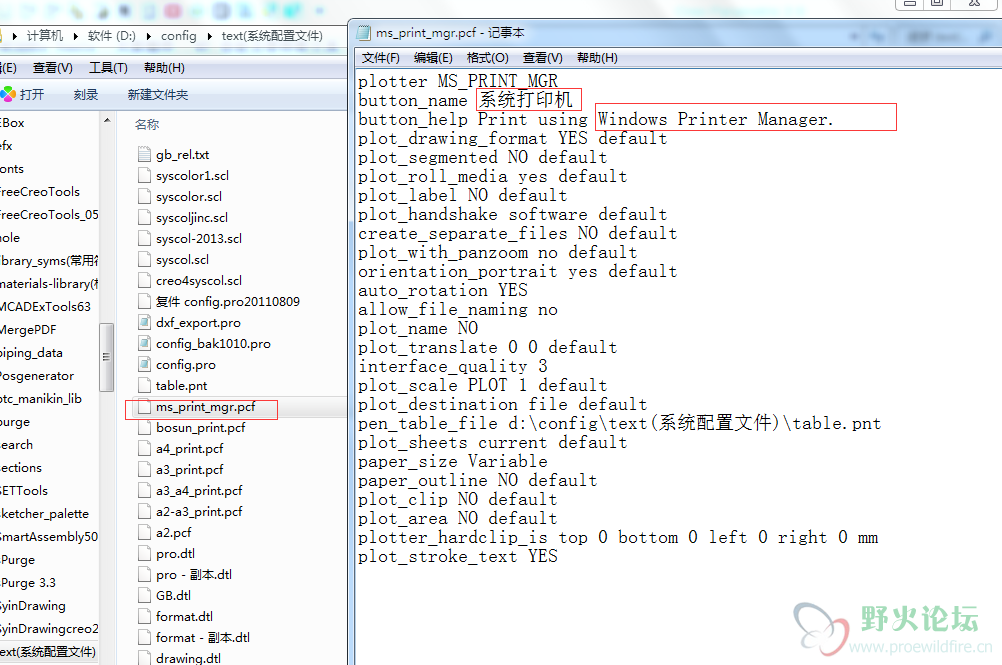Click 软件 (D:) in the address breadcrumb
1002x665 pixels.
pos(112,36)
